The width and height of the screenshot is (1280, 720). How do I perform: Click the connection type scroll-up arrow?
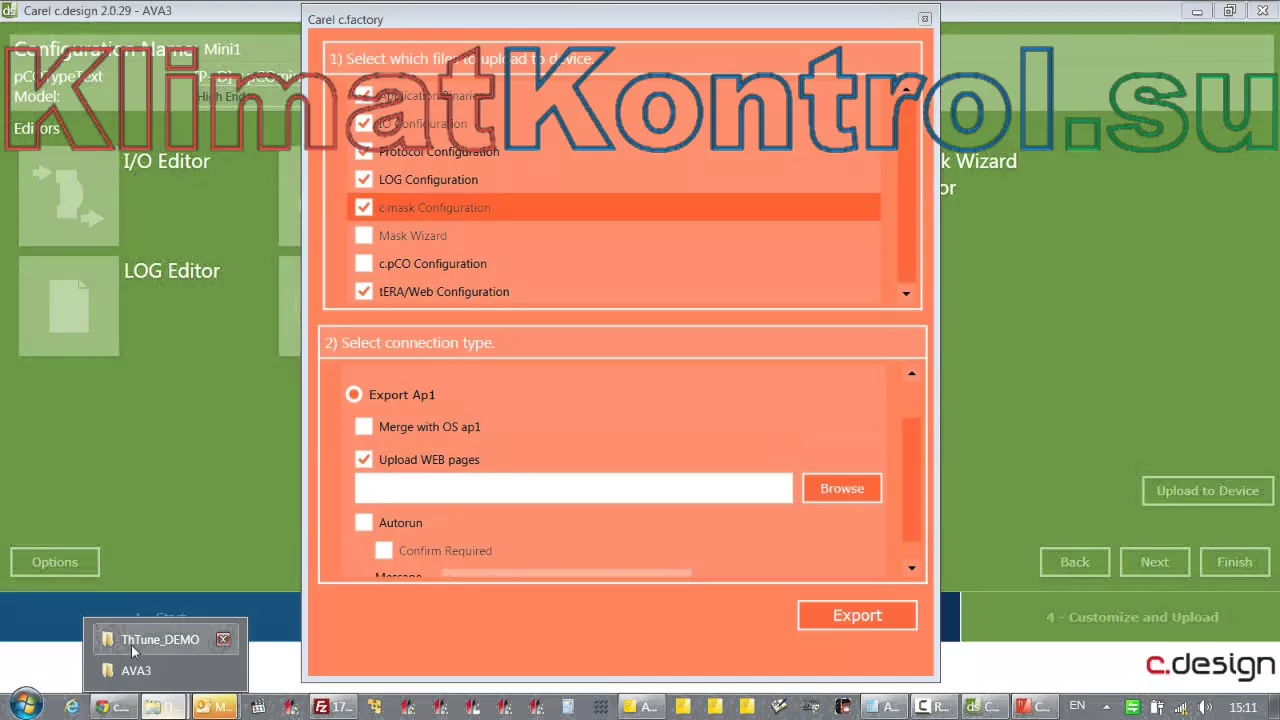[911, 374]
